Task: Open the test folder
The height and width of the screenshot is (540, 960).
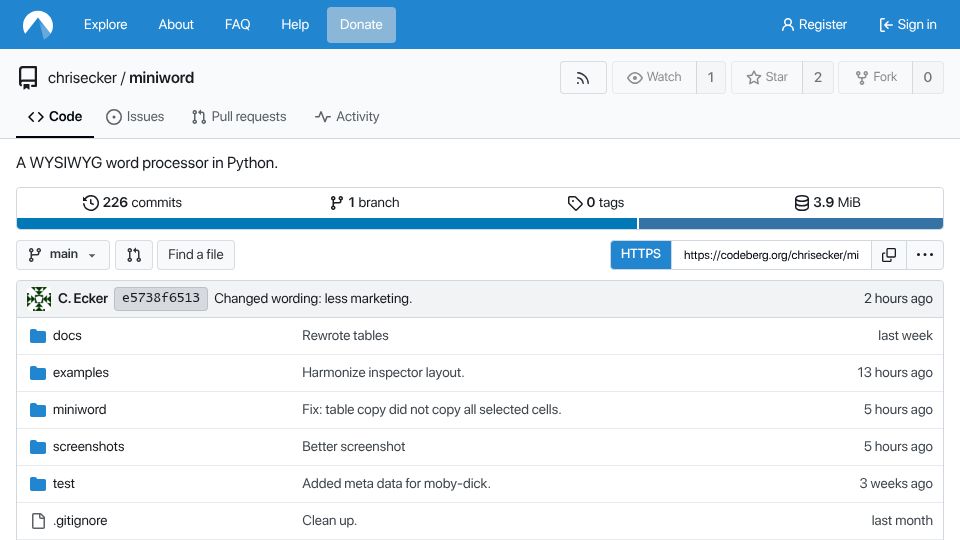Action: click(x=64, y=484)
